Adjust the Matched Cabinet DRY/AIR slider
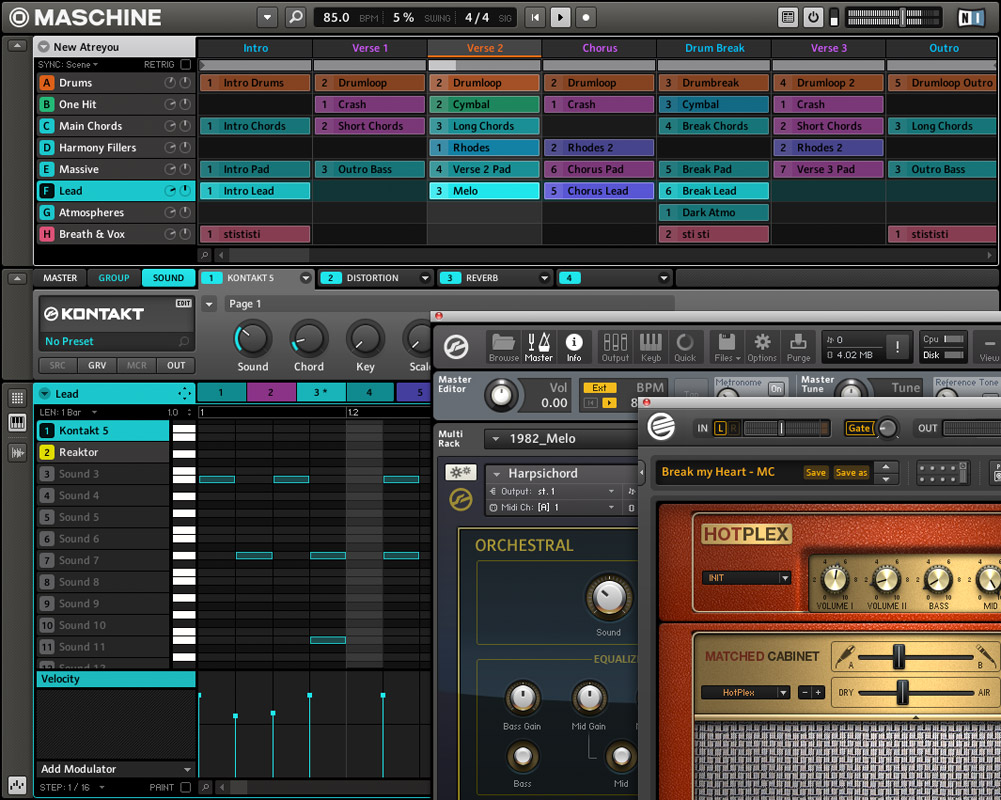1001x800 pixels. (x=902, y=693)
